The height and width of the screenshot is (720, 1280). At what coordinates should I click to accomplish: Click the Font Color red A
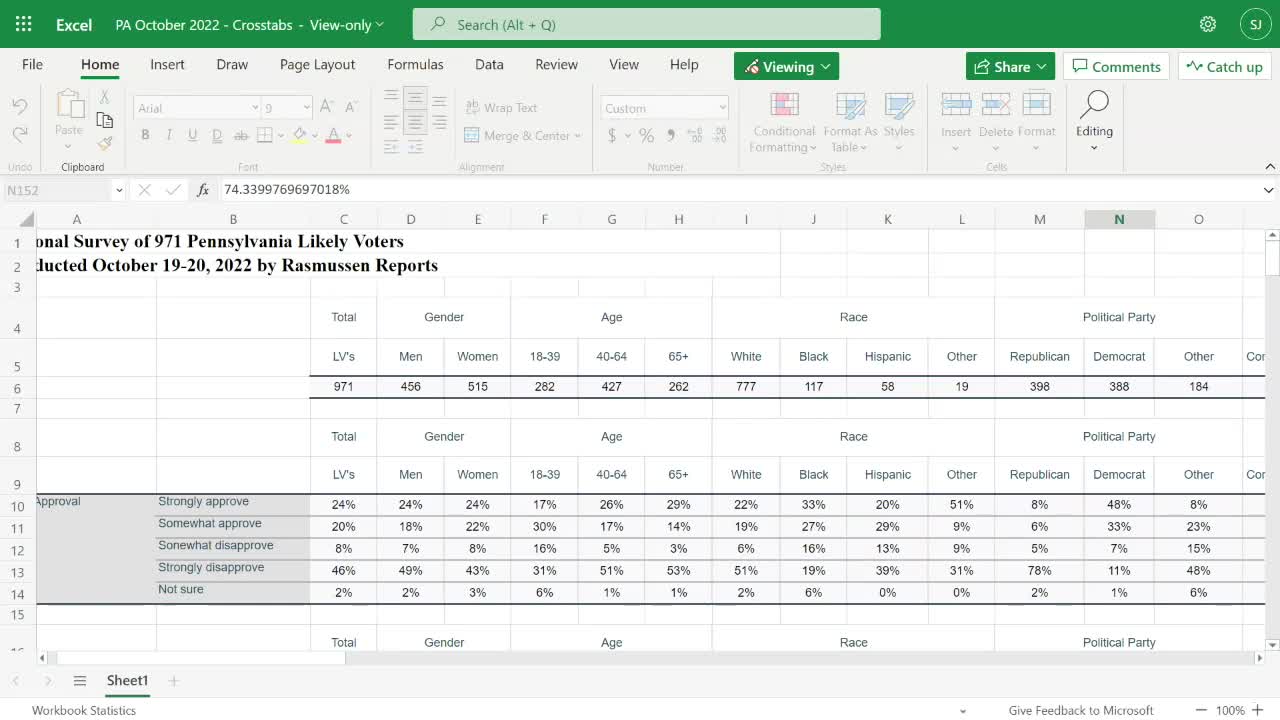(333, 135)
